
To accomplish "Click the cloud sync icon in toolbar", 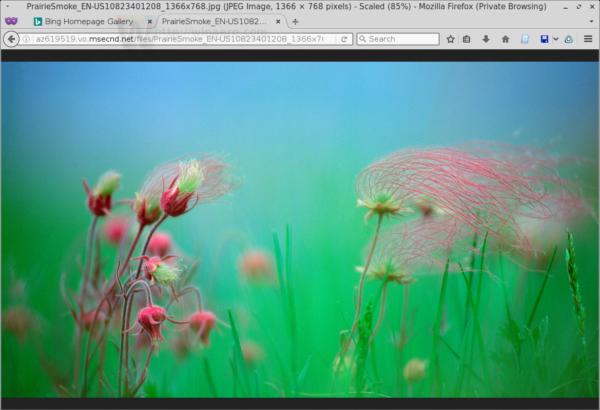I will [569, 39].
